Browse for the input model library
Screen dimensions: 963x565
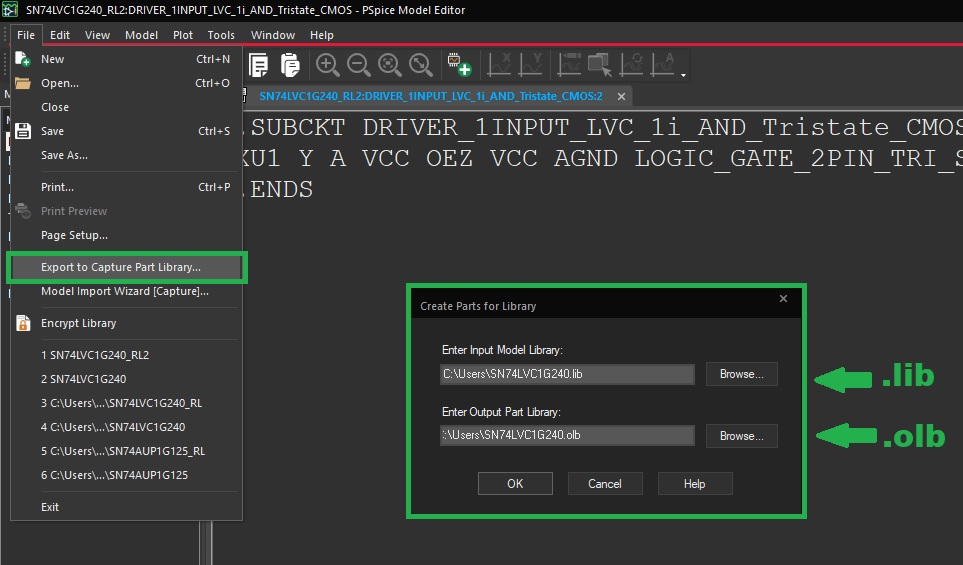click(x=741, y=374)
